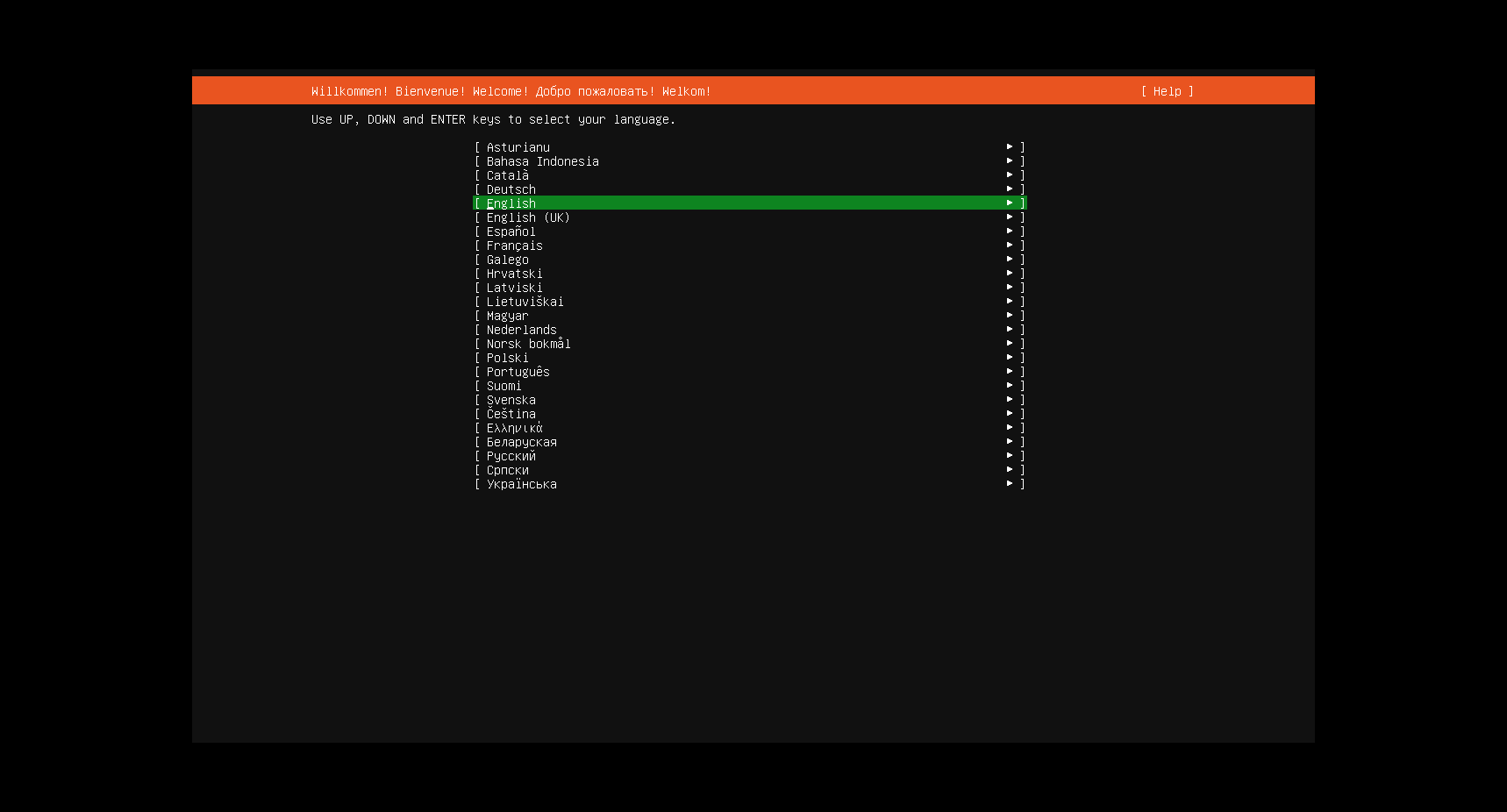Click arrow icon on Norsk bokmål row
This screenshot has height=812, width=1507.
[1010, 343]
